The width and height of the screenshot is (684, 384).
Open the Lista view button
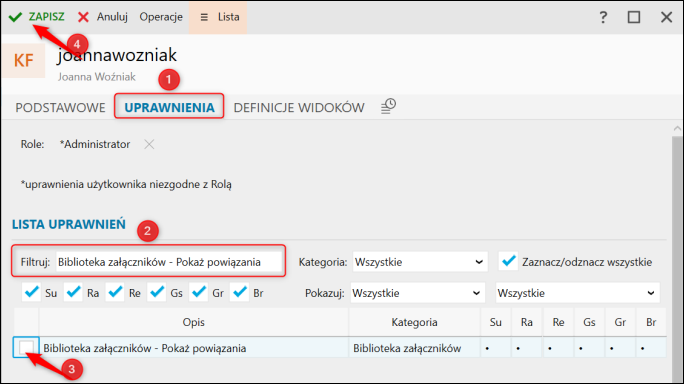tap(218, 17)
